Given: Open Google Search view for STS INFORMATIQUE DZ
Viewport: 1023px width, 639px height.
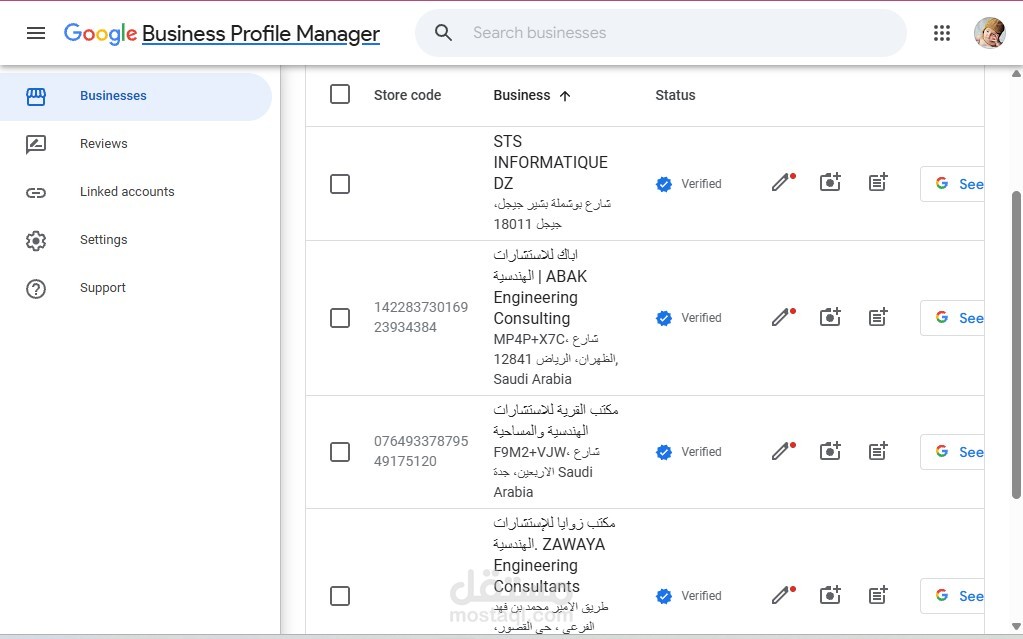Looking at the screenshot, I should (x=958, y=184).
